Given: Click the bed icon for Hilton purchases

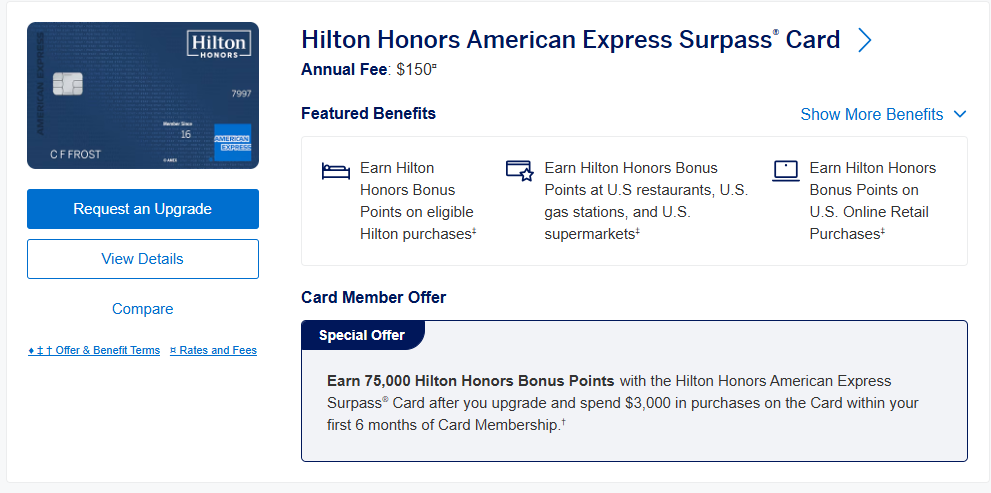Looking at the screenshot, I should coord(335,170).
